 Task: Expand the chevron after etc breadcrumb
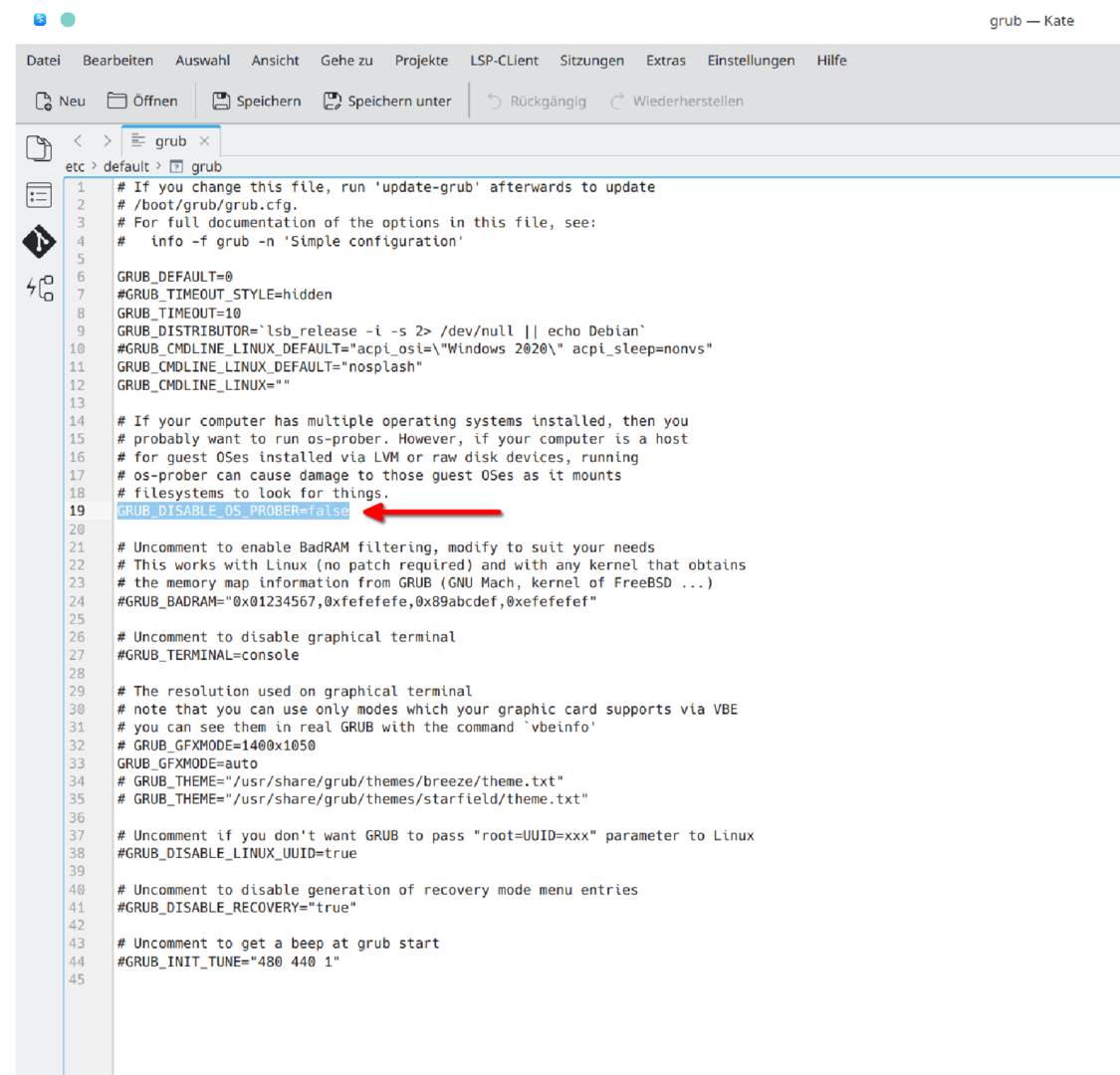tap(94, 165)
